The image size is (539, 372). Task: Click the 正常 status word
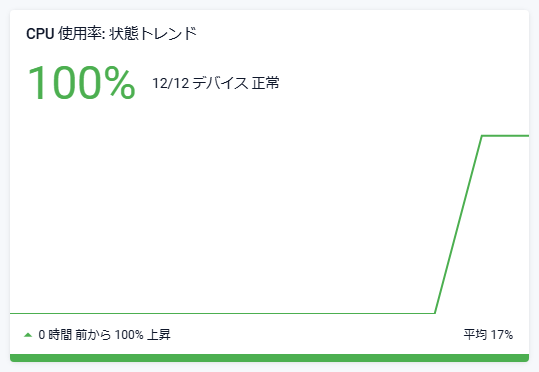(x=265, y=83)
